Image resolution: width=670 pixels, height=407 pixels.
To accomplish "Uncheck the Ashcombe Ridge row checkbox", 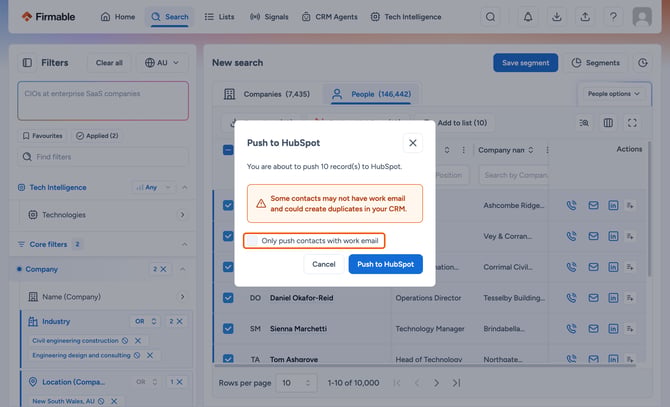I will click(x=228, y=205).
